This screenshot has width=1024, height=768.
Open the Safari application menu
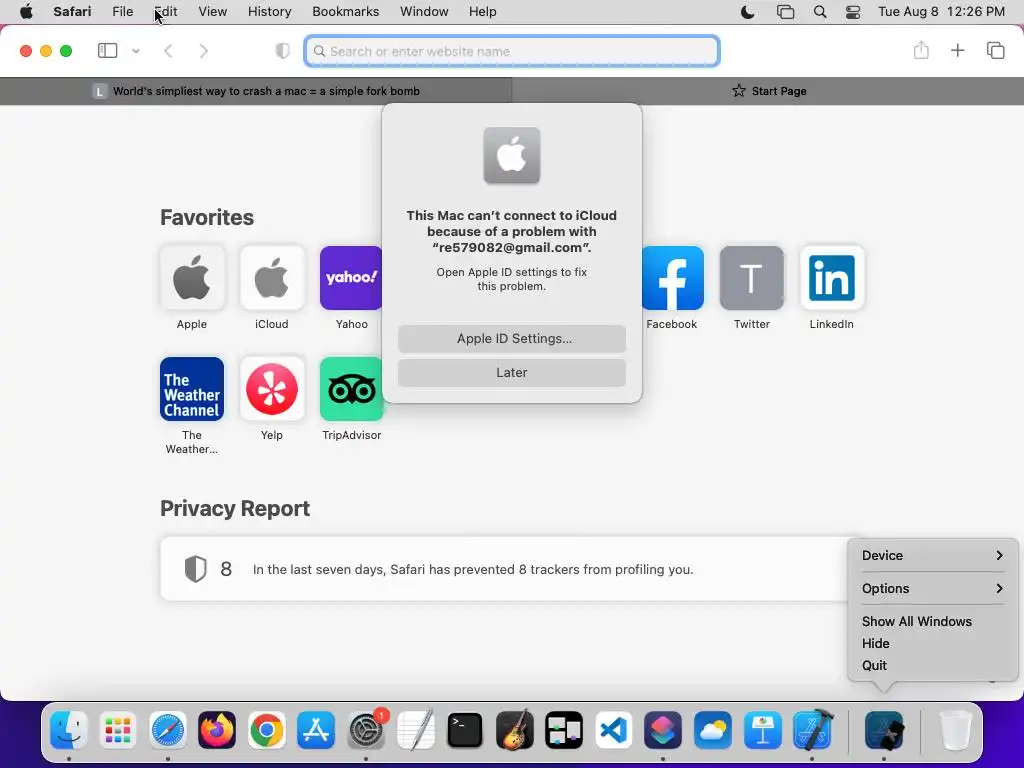[72, 12]
